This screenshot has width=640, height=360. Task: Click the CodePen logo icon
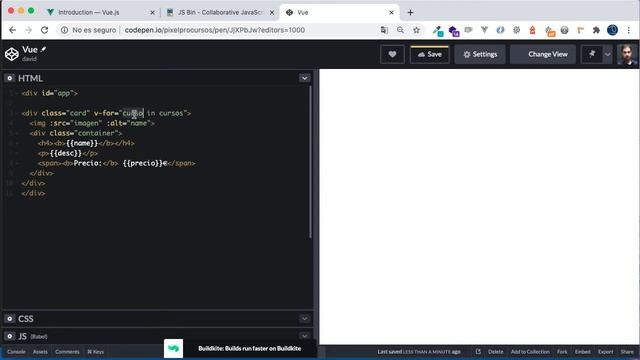pyautogui.click(x=12, y=54)
